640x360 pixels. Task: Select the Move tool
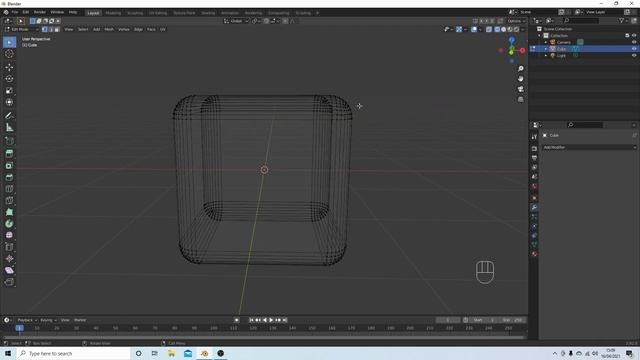point(9,67)
